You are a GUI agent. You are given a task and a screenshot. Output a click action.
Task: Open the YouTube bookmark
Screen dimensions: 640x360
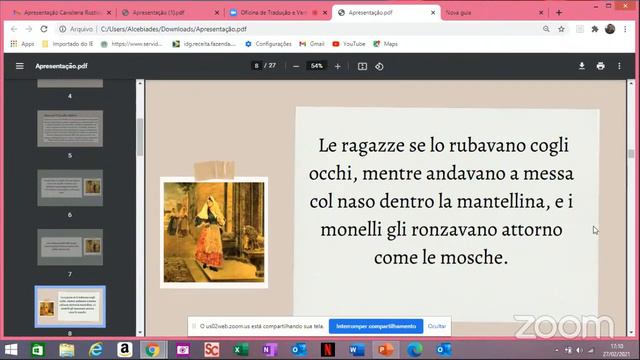(349, 44)
